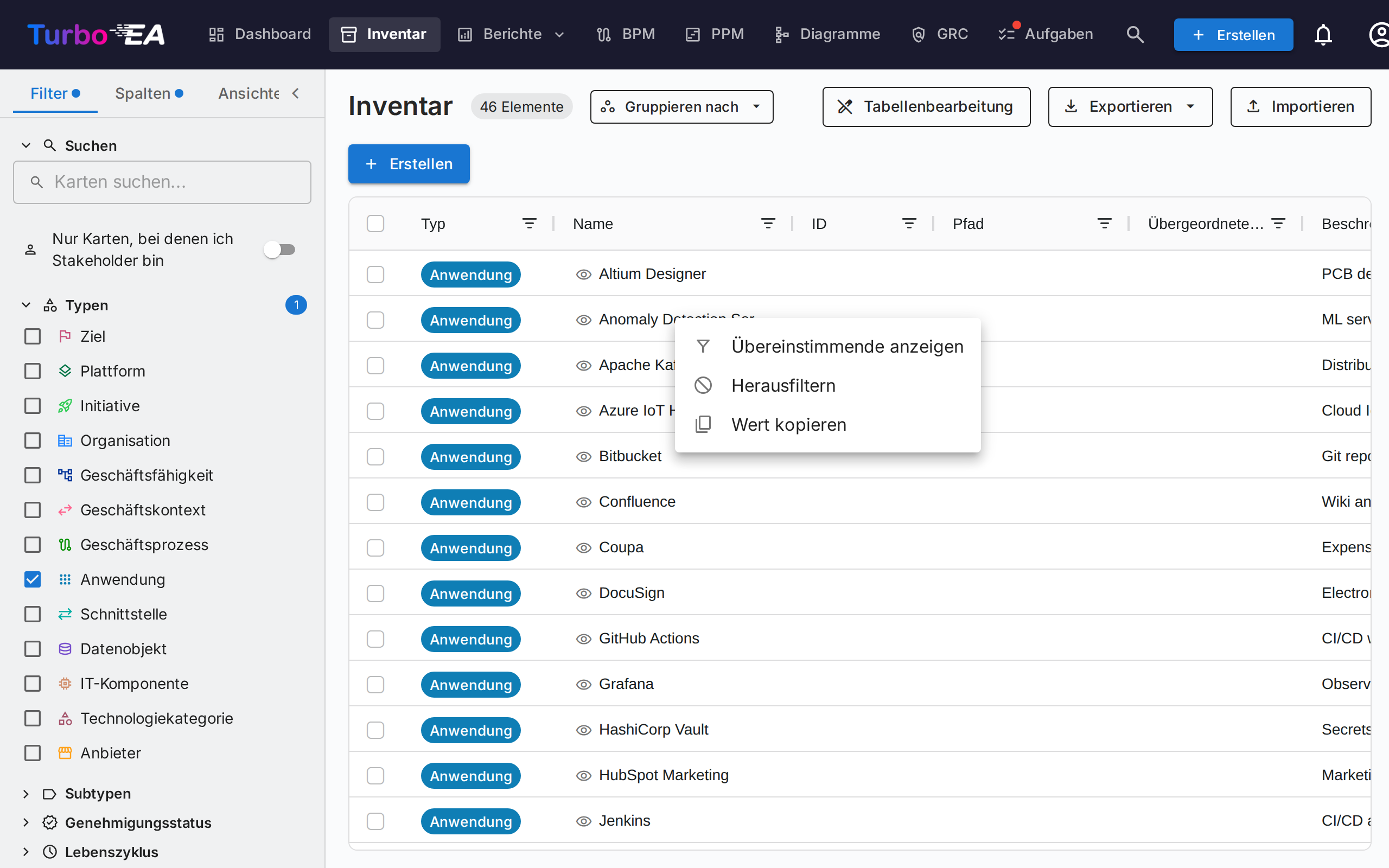The image size is (1389, 868).
Task: Click the Importieren button
Action: tap(1301, 107)
